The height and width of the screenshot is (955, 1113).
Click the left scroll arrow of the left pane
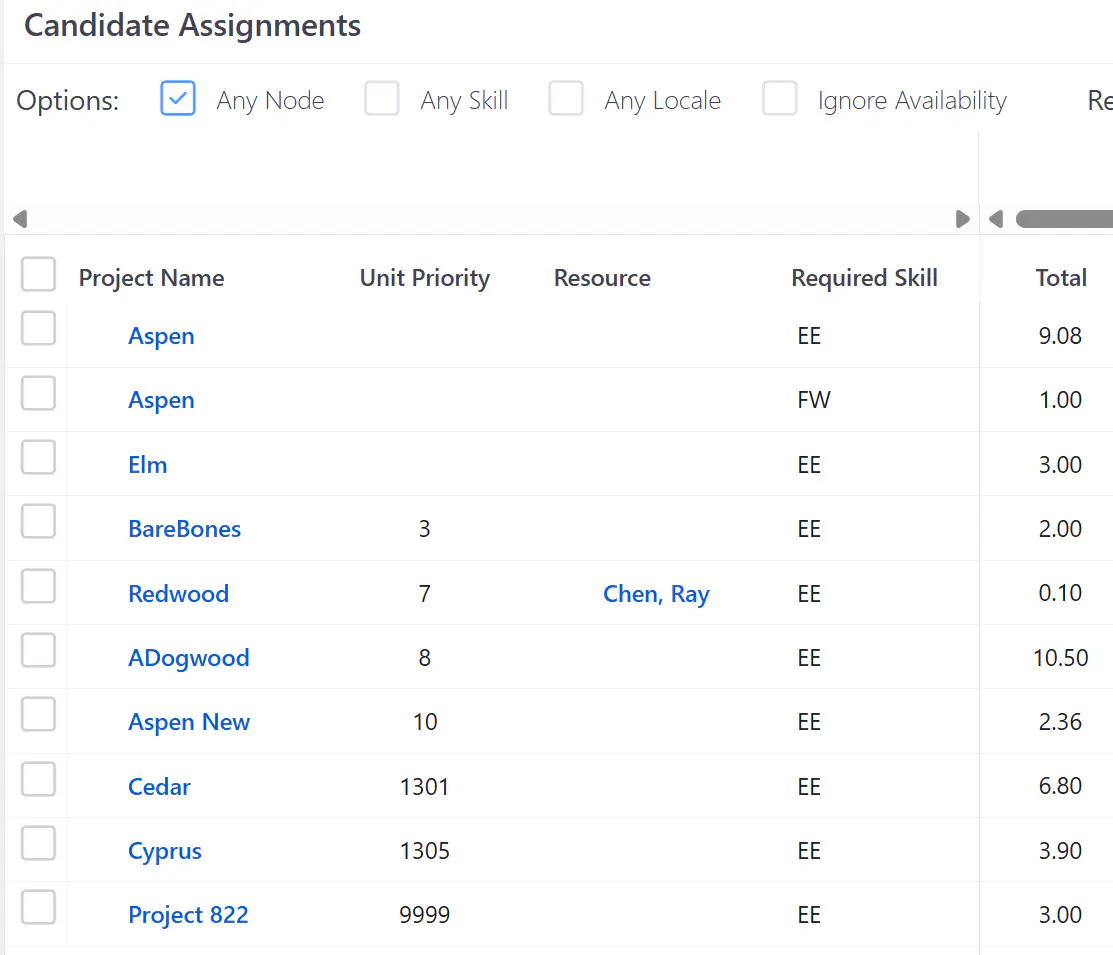20,219
